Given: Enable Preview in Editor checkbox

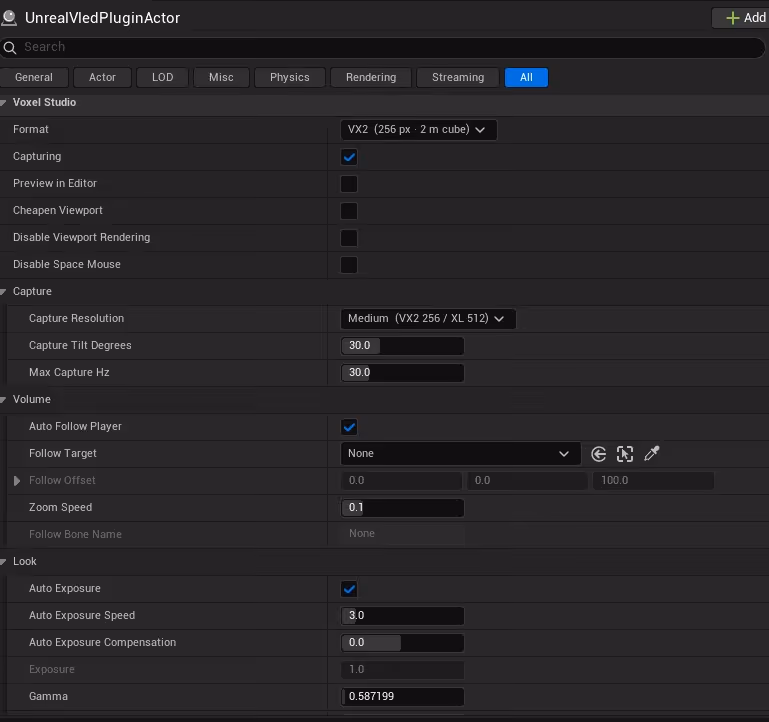Looking at the screenshot, I should coord(349,184).
